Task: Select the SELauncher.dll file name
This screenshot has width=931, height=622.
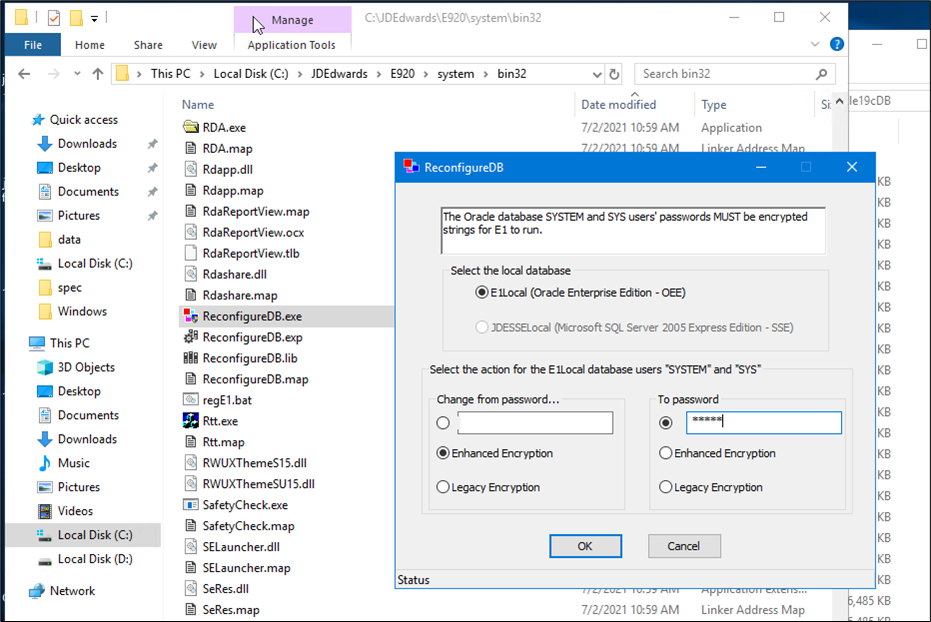Action: (241, 547)
